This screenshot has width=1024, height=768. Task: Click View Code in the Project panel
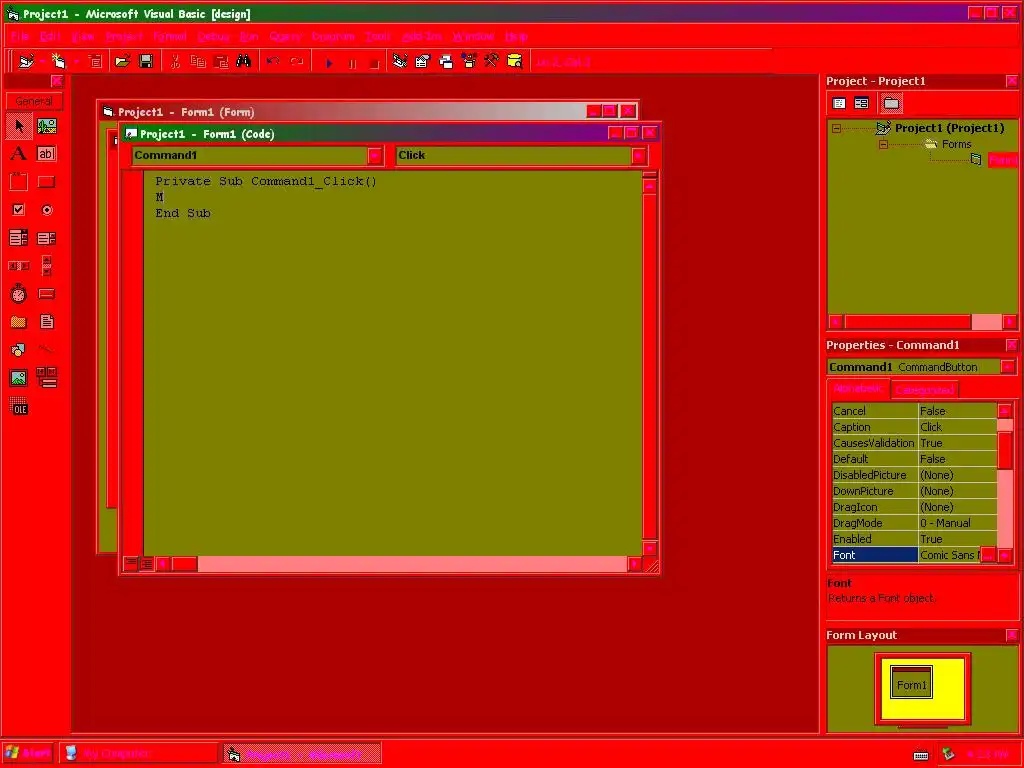(x=839, y=103)
